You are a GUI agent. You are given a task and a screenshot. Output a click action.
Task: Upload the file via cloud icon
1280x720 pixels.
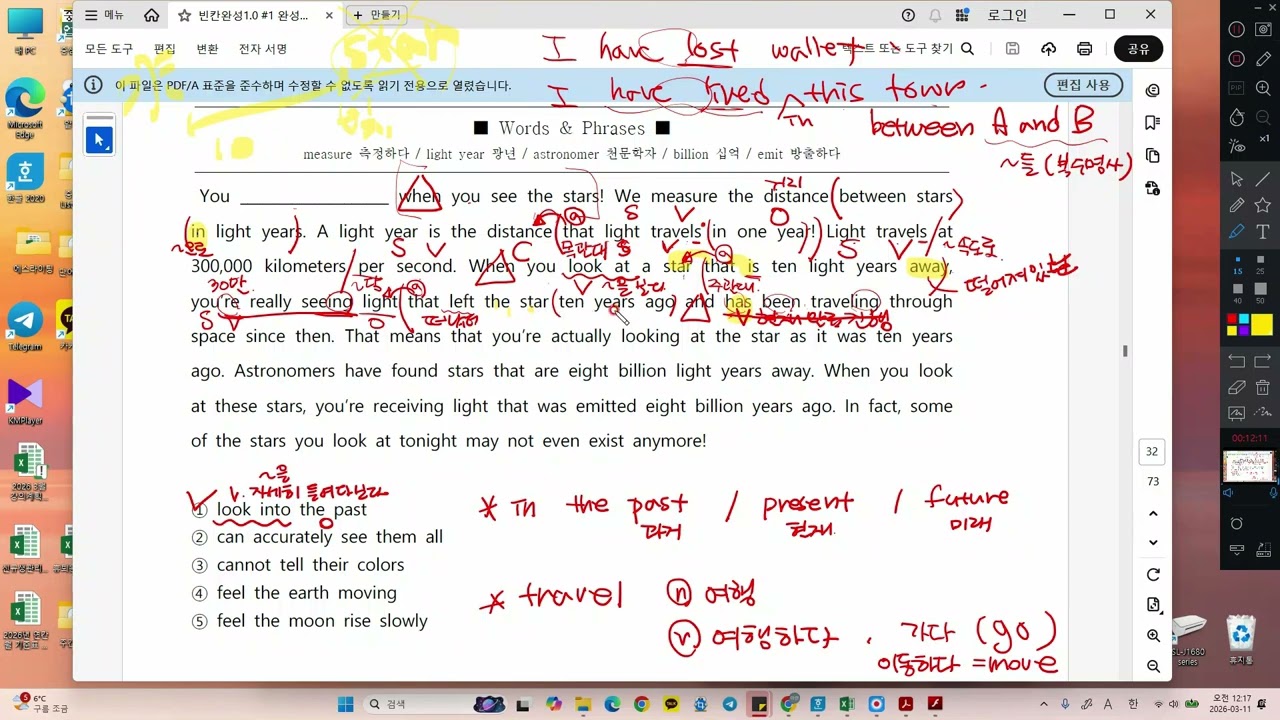tap(1048, 49)
